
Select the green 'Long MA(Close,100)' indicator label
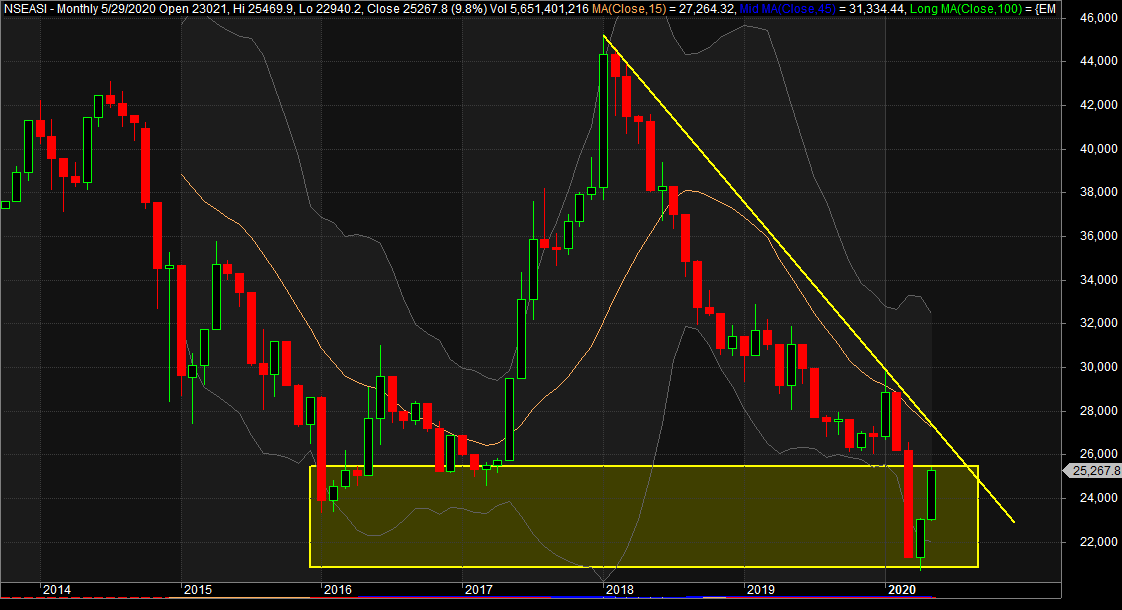[966, 9]
